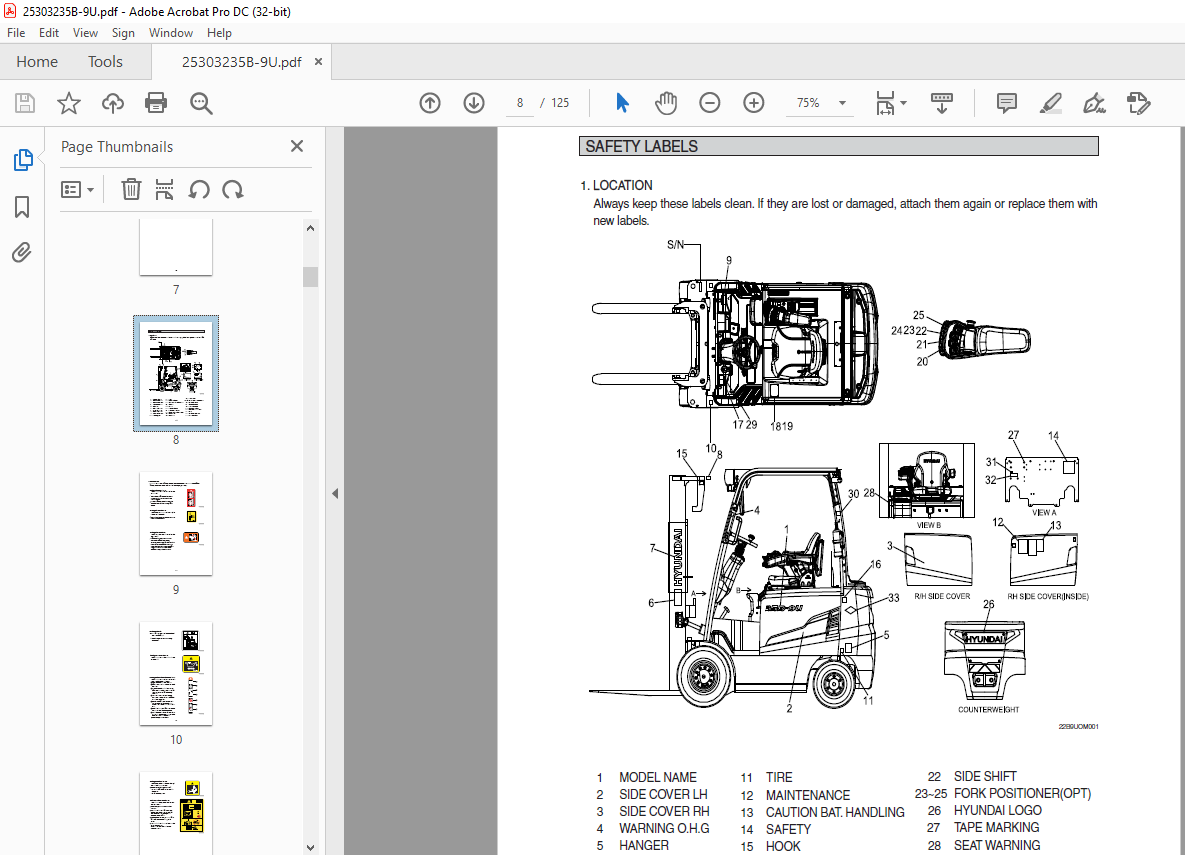Delete selected page with trash icon

pyautogui.click(x=131, y=190)
